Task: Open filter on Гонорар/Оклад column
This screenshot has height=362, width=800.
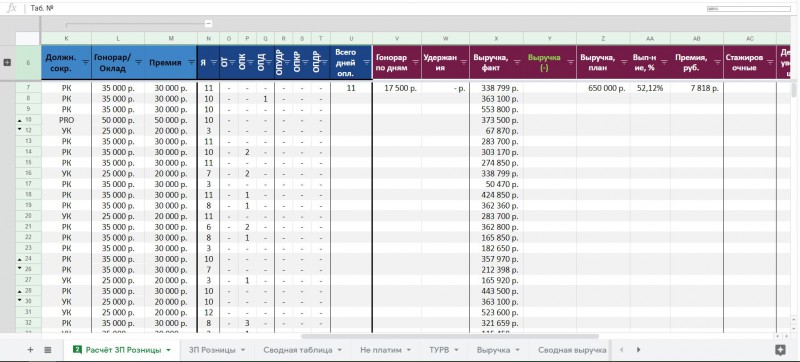Action: tap(138, 62)
